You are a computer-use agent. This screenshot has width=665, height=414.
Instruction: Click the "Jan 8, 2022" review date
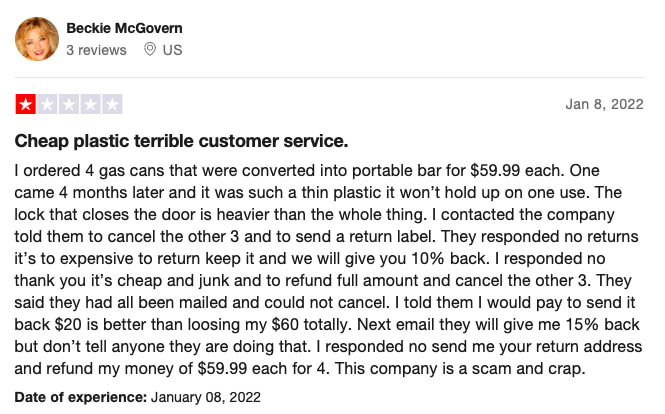604,104
